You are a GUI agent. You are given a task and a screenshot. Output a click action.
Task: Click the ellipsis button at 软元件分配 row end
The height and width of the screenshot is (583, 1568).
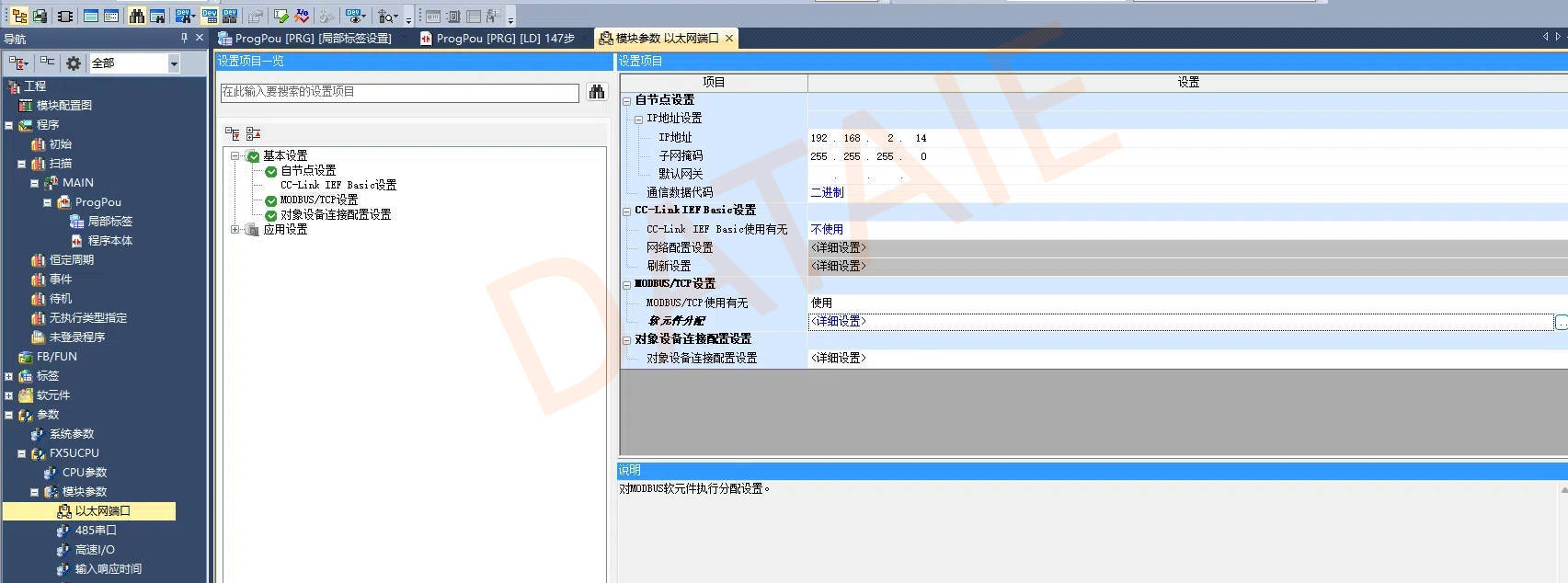1562,322
